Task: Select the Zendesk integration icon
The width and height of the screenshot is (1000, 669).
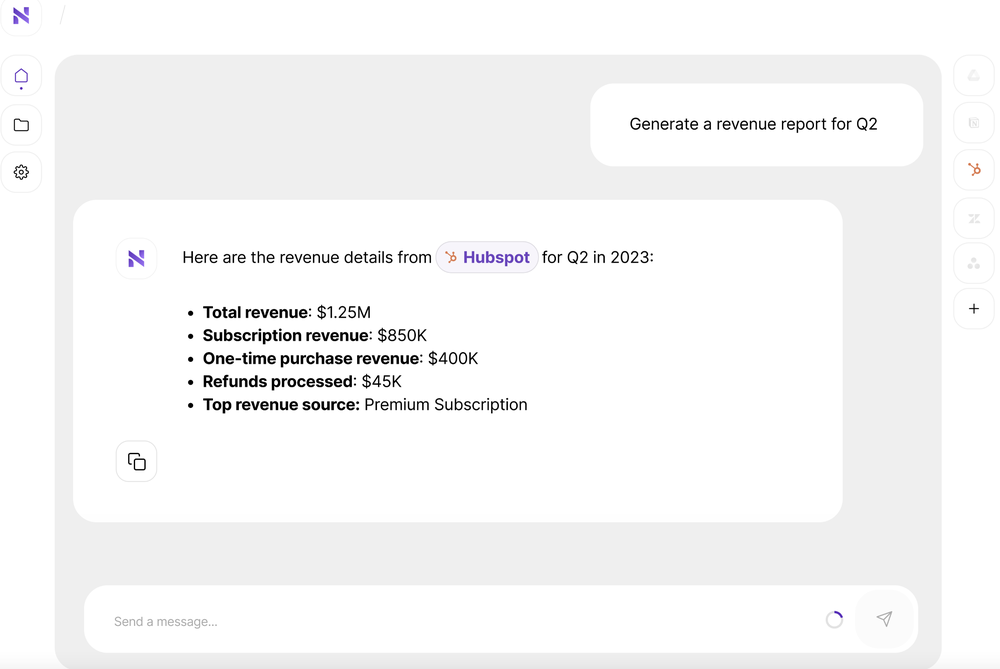Action: (973, 217)
